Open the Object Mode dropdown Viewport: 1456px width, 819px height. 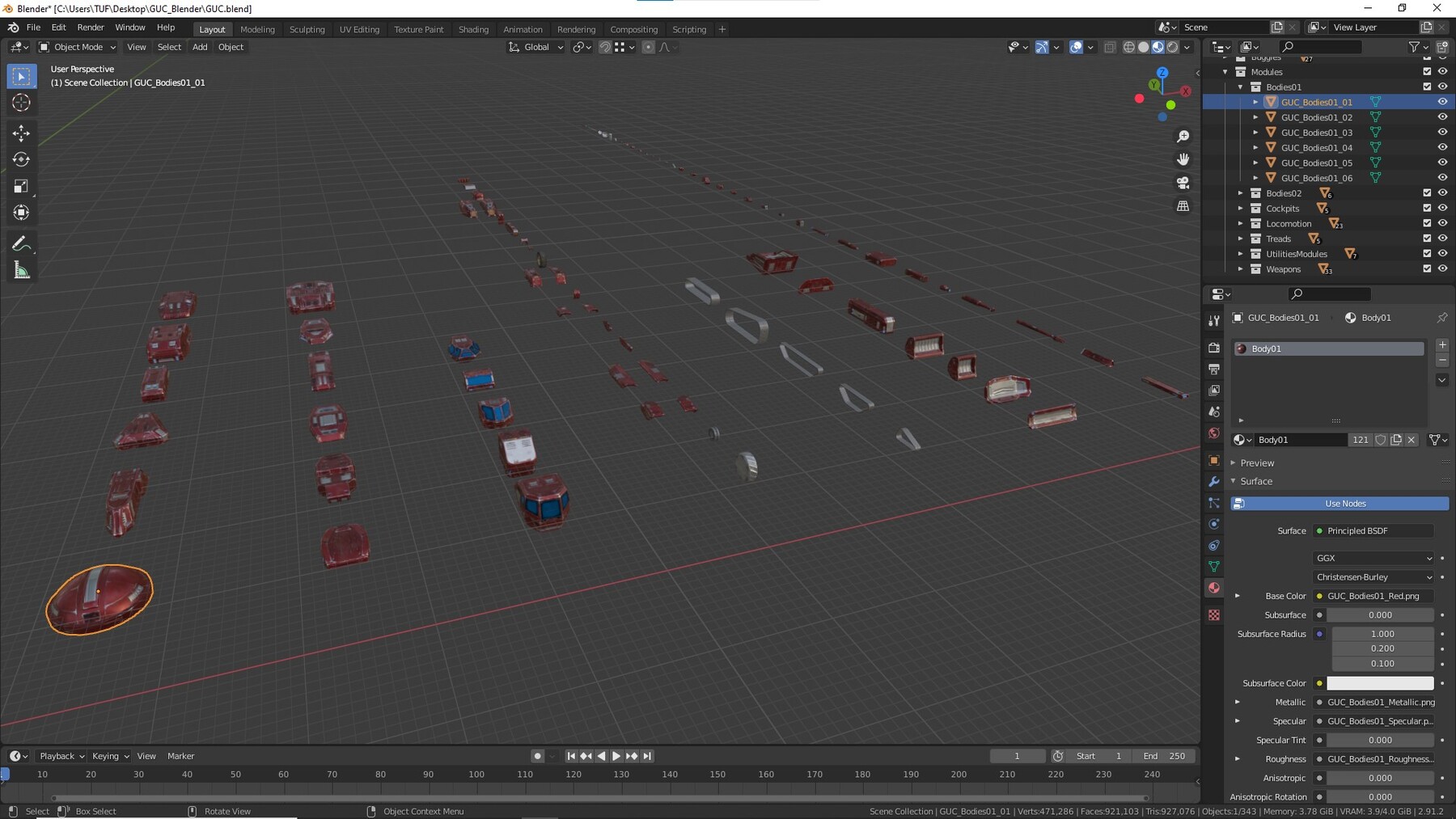77,47
